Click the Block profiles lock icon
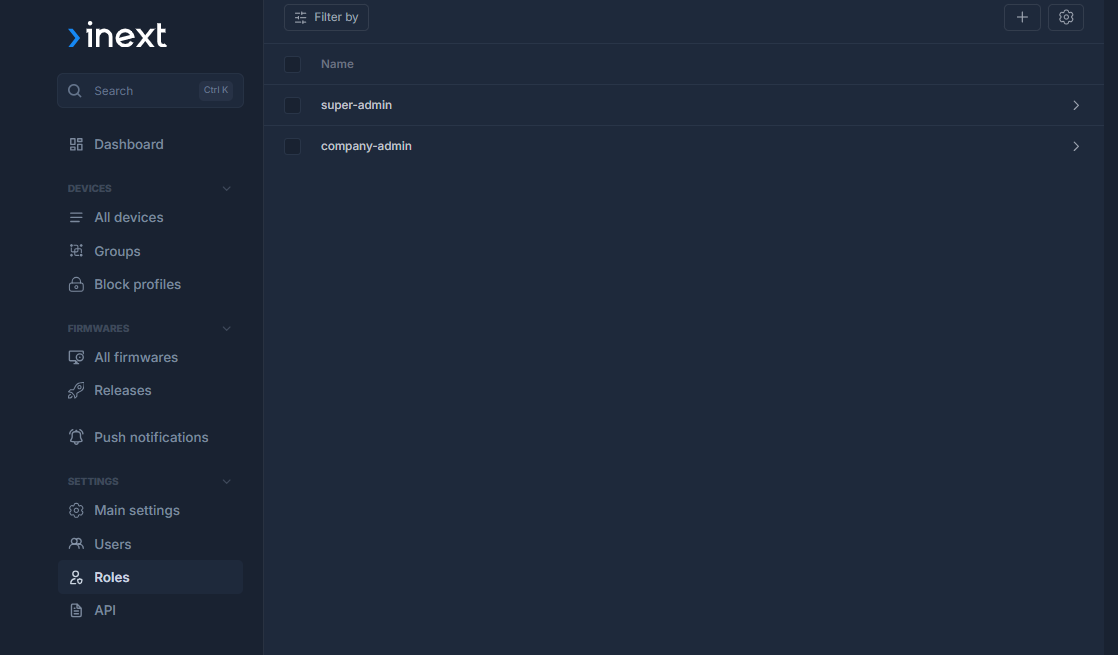The height and width of the screenshot is (655, 1118). pos(76,285)
